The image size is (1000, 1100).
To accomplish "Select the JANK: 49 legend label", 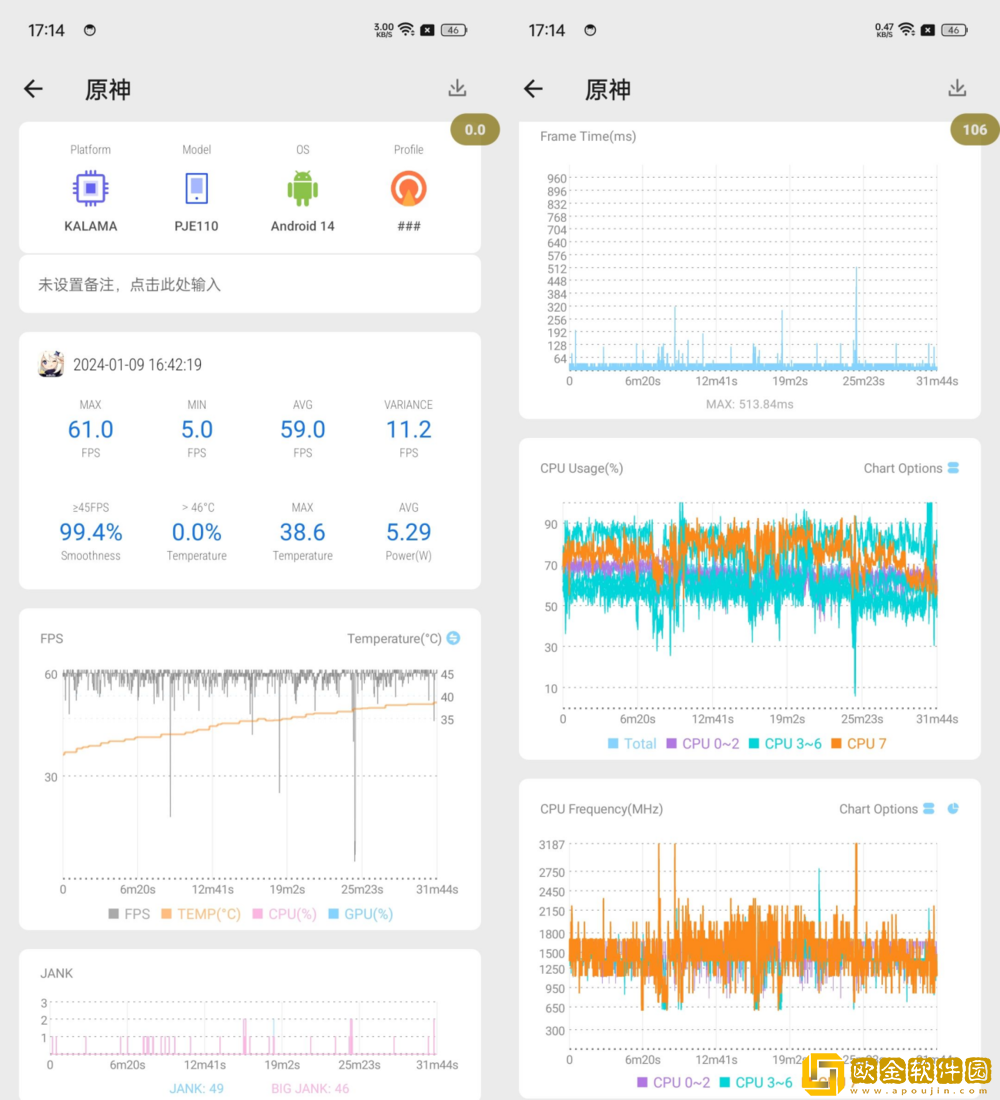I will (196, 1088).
